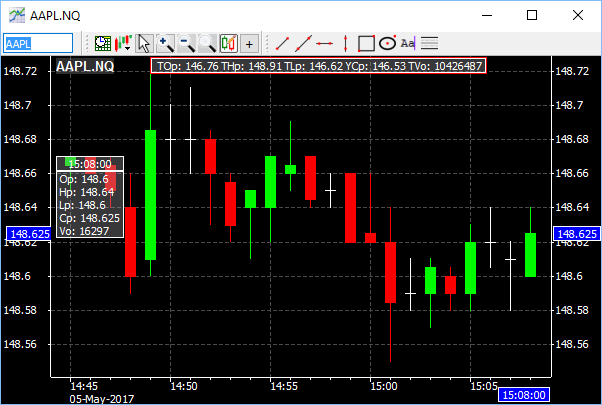This screenshot has height=405, width=602.
Task: Open the candlestick chart type dropdown
Action: pos(124,43)
